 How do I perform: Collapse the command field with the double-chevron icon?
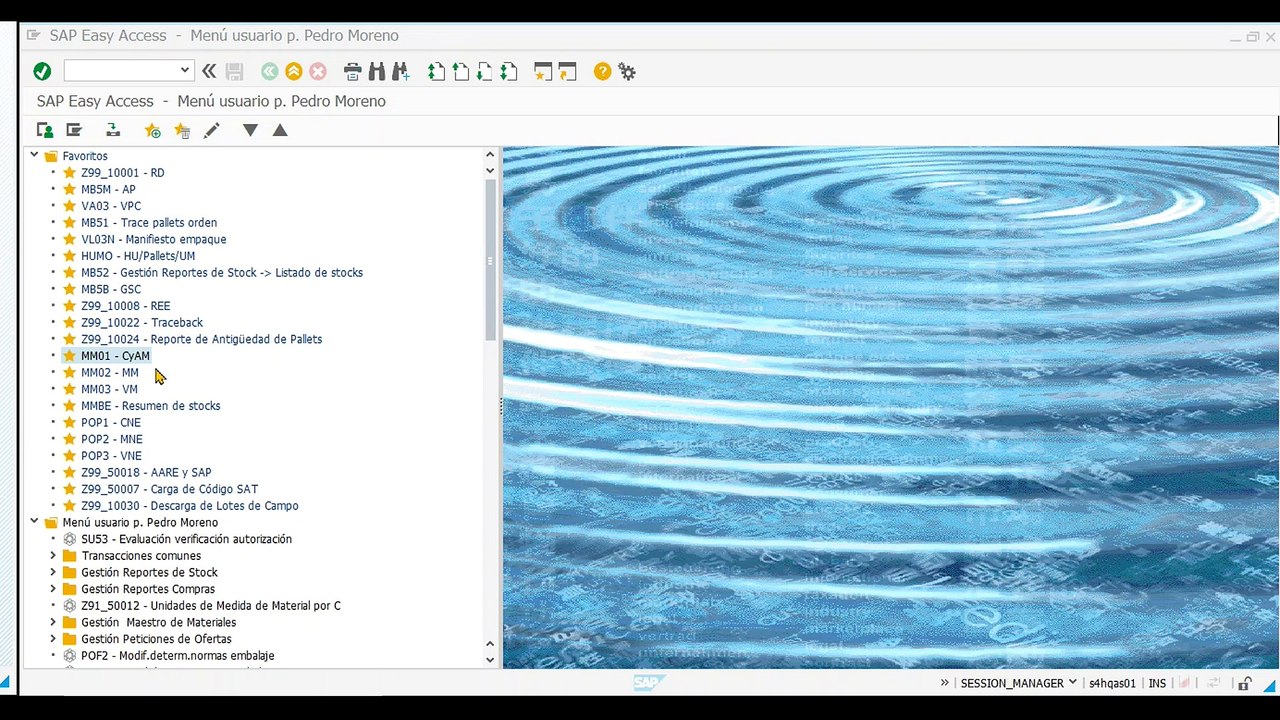tap(209, 71)
